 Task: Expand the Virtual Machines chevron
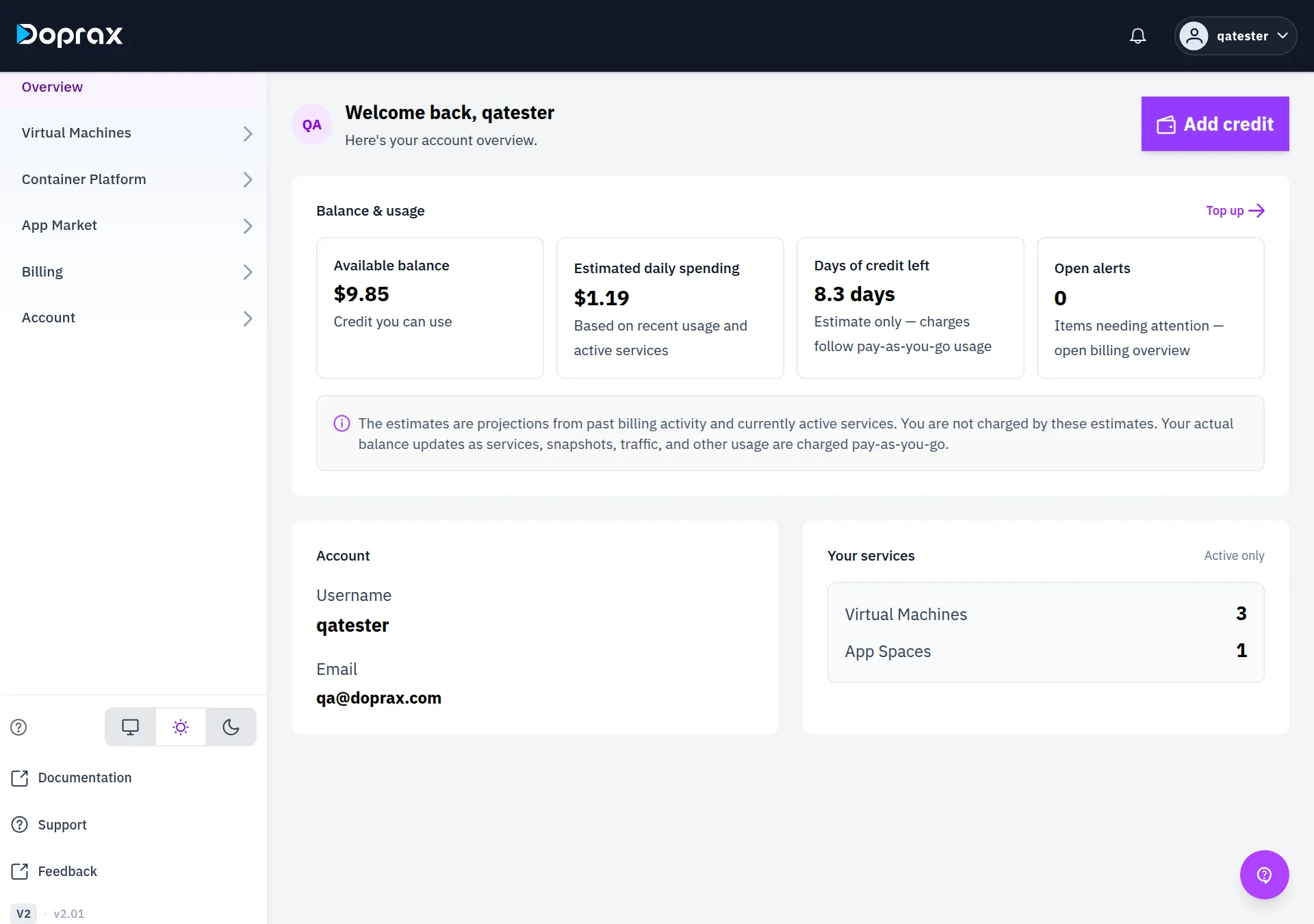[248, 133]
